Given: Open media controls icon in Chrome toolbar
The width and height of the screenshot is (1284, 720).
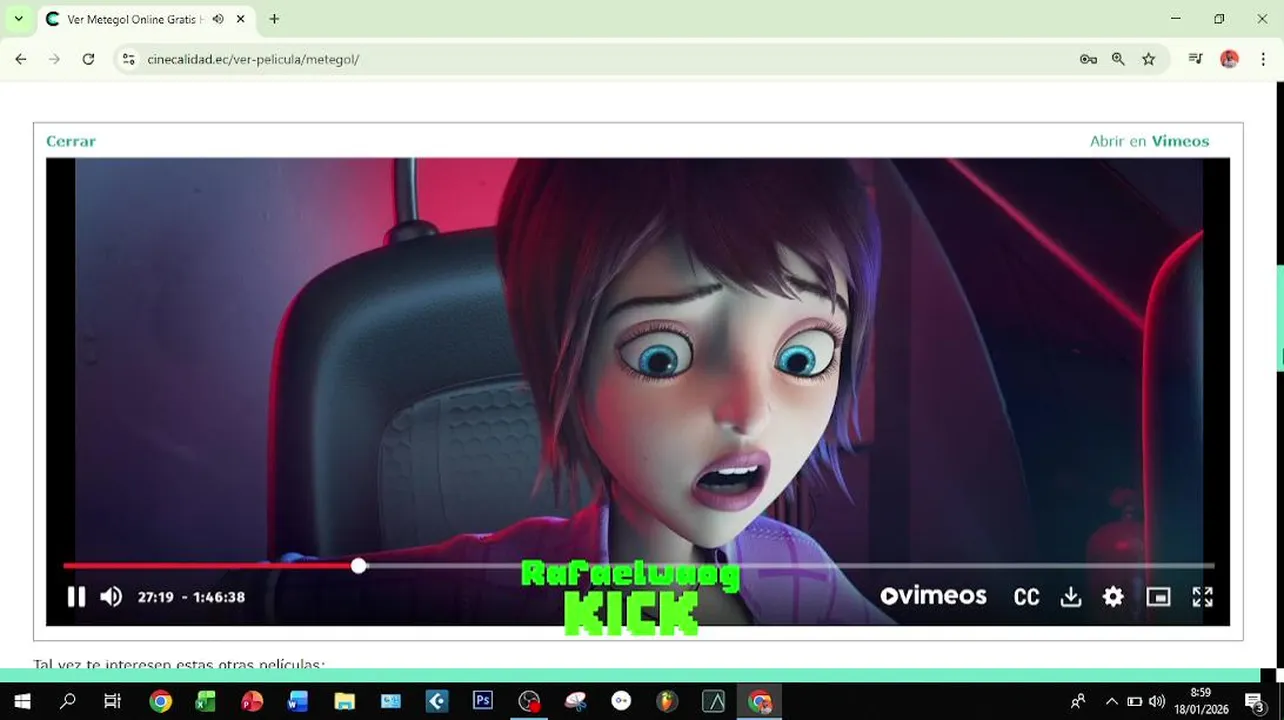Looking at the screenshot, I should (1195, 59).
